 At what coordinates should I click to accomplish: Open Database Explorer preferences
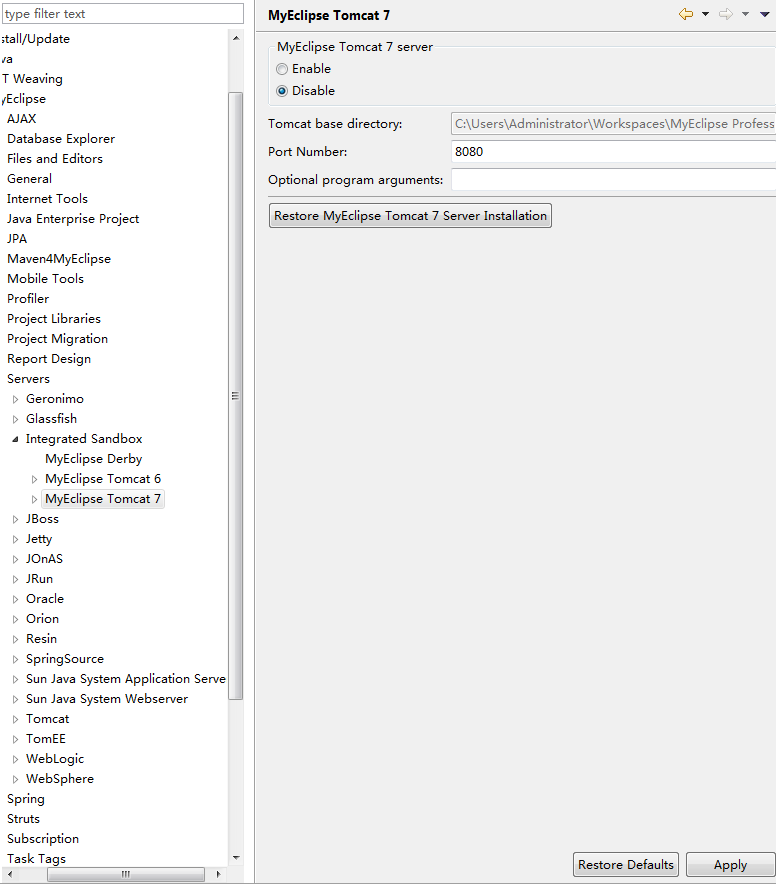[x=61, y=139]
